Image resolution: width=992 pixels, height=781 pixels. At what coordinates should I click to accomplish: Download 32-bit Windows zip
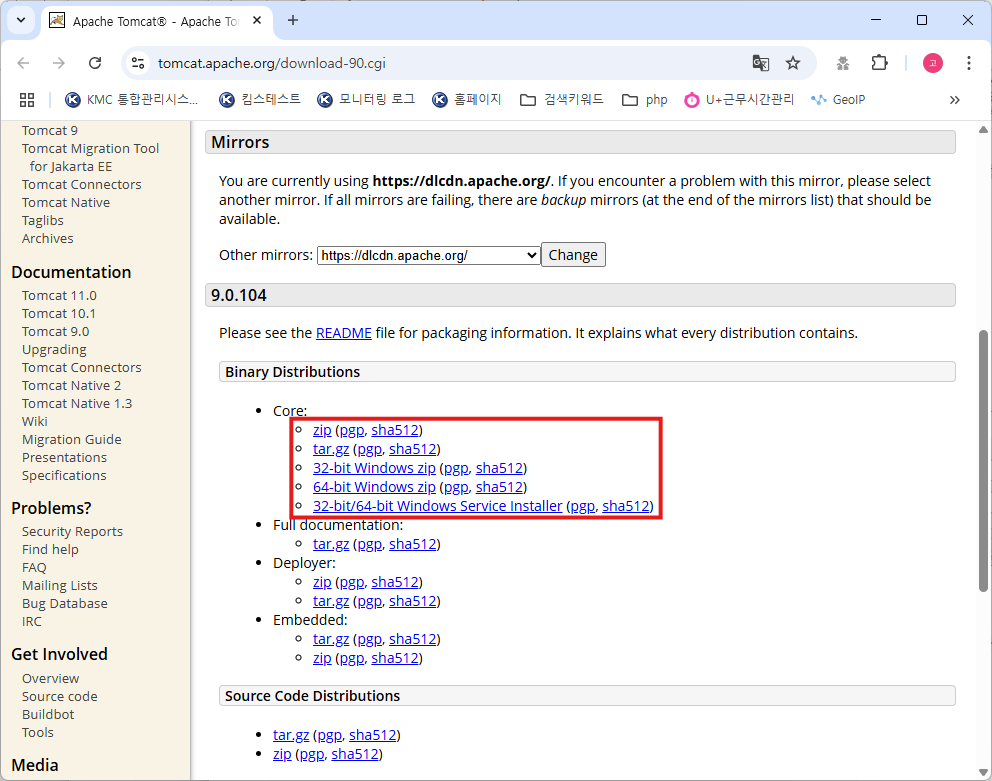coord(374,468)
